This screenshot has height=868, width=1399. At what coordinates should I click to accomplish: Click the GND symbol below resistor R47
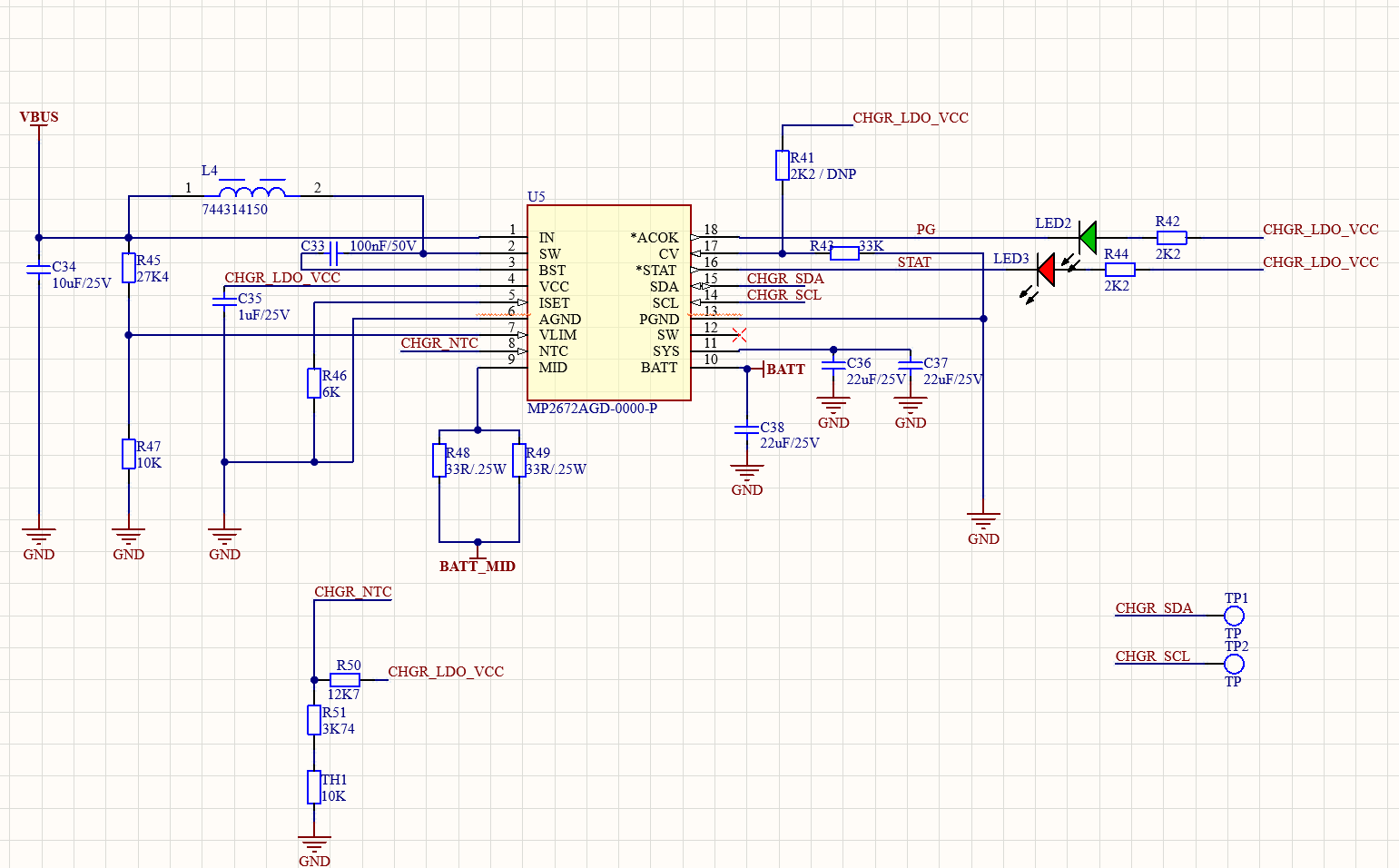pos(128,534)
